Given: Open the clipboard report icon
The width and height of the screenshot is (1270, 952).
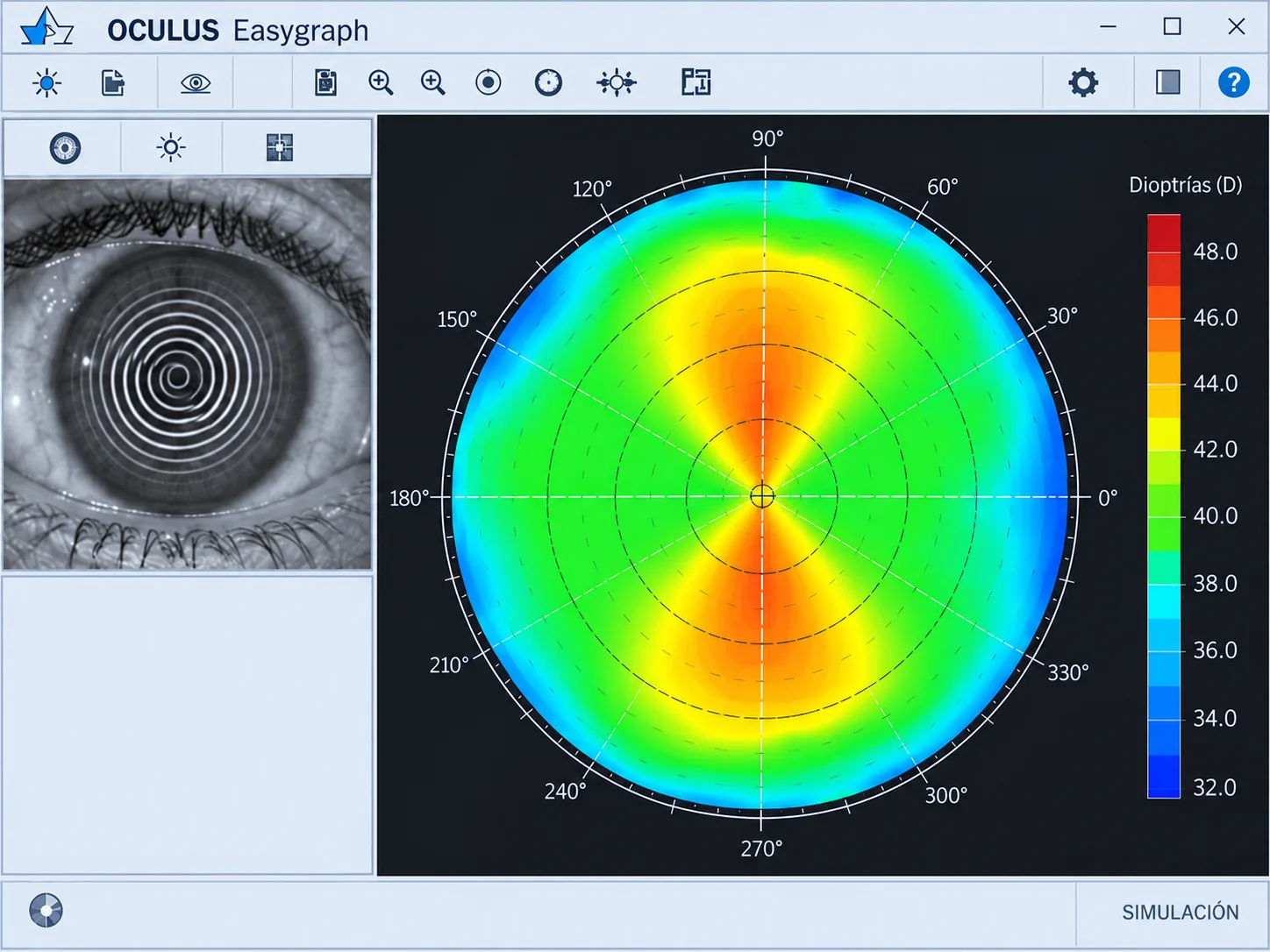Looking at the screenshot, I should (325, 82).
